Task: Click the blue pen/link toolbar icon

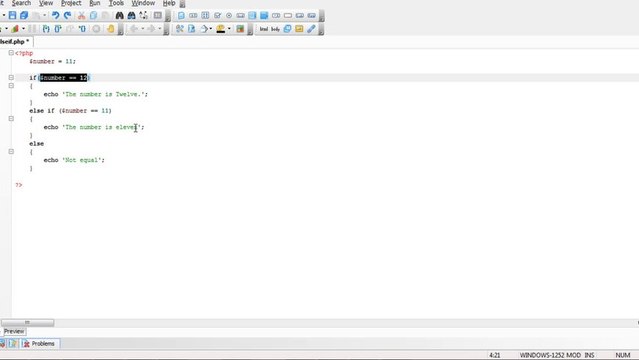Action: tap(311, 29)
